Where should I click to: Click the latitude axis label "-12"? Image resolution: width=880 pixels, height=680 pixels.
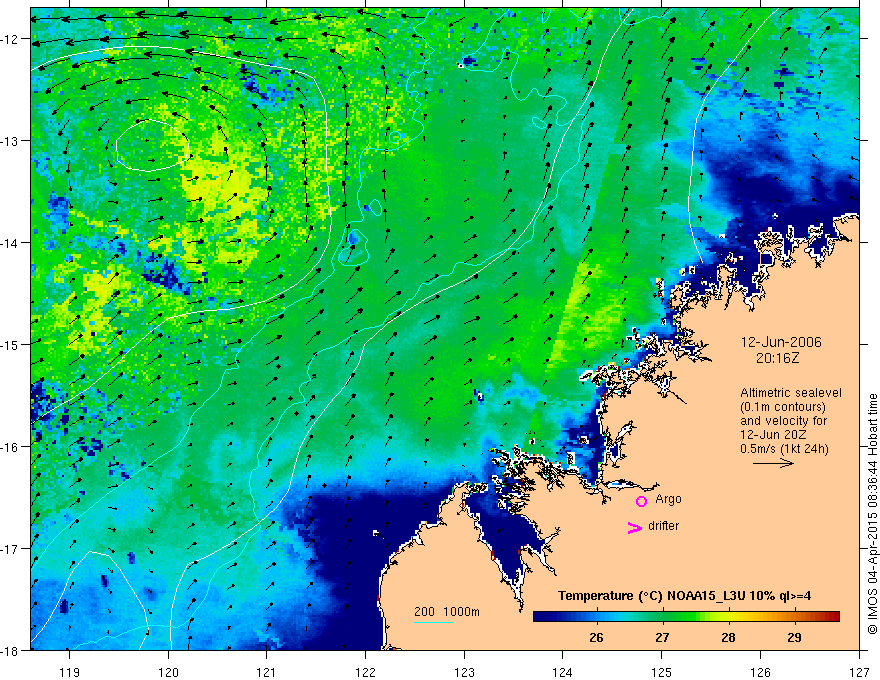point(10,39)
